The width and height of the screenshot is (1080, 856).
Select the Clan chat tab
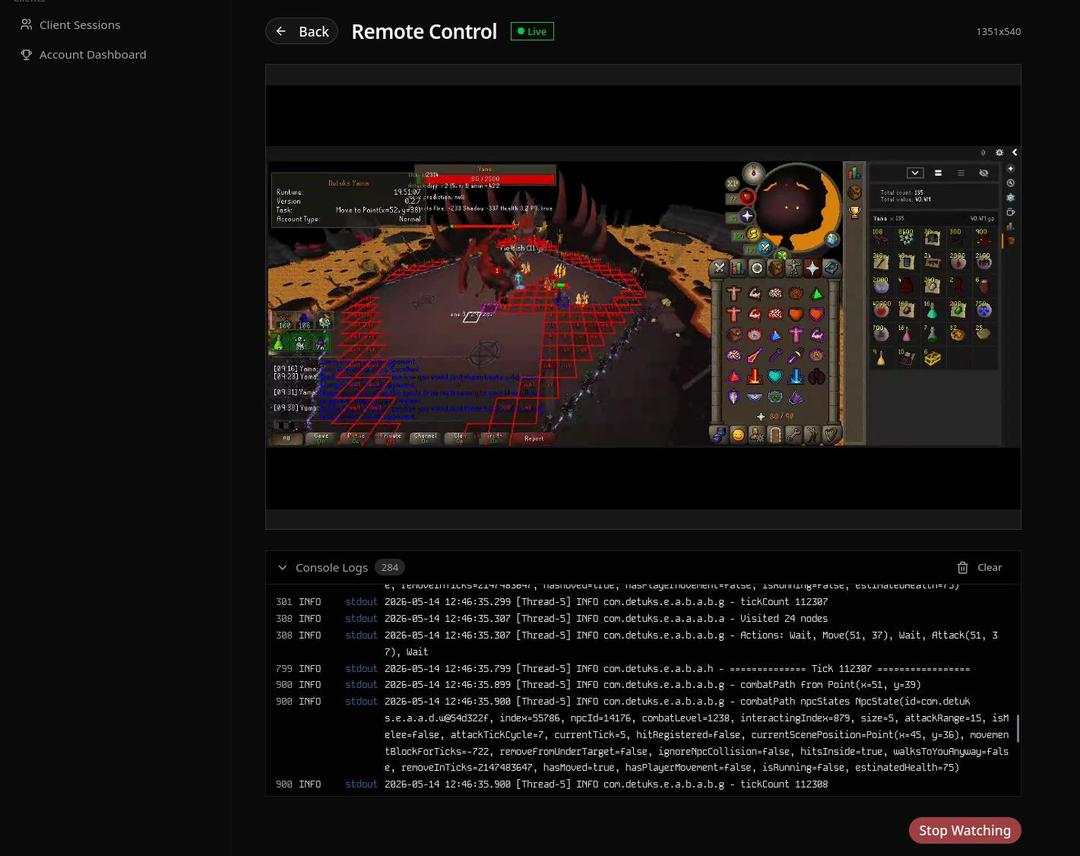(459, 438)
